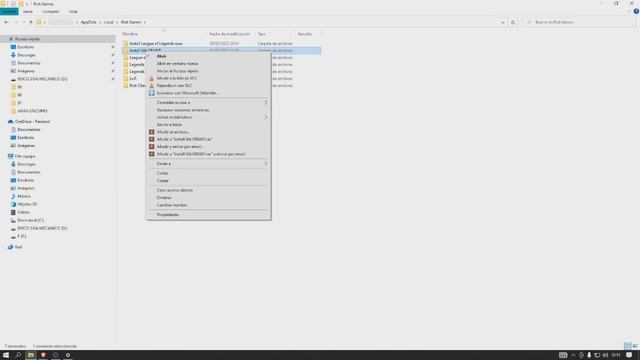Switch to the details view toggle in the status bar
This screenshot has height=360, width=640.
click(628, 346)
